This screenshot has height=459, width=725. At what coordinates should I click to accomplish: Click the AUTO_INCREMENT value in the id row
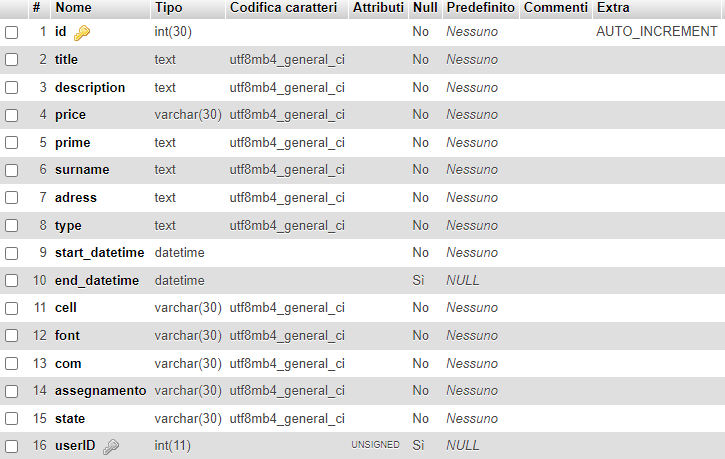click(657, 31)
